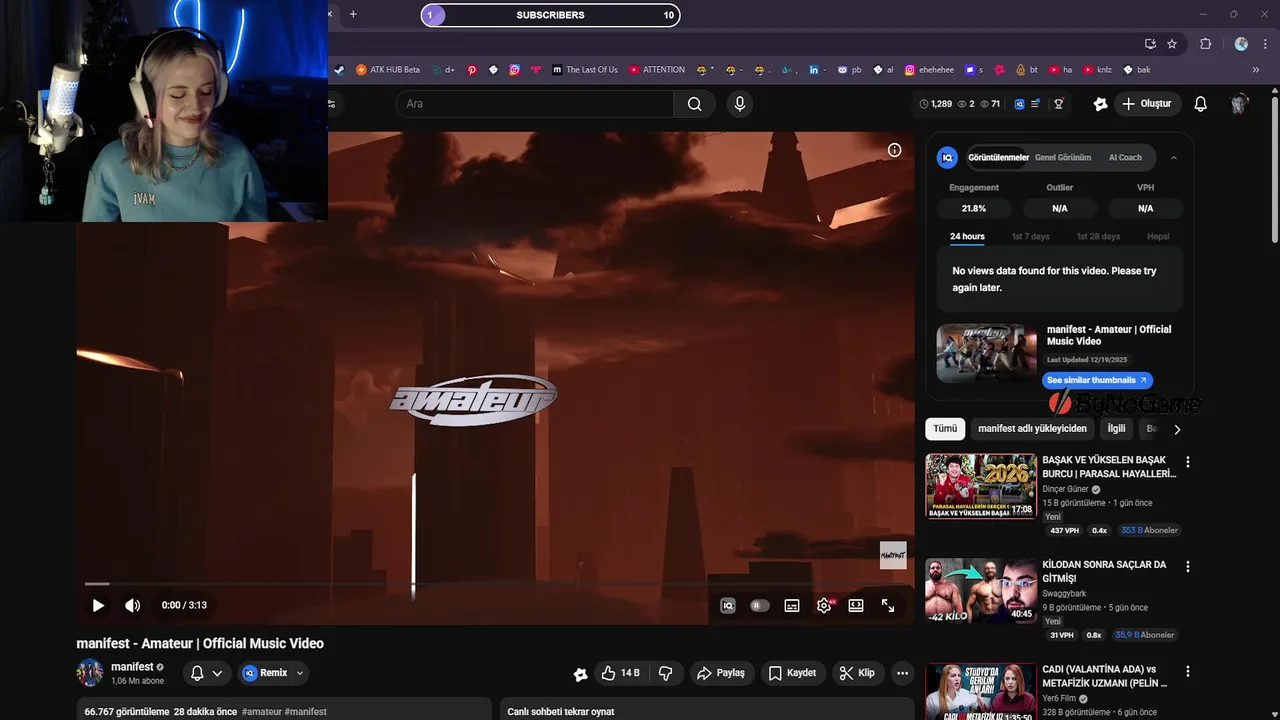1280x720 pixels.
Task: Open the manifest channel avatar
Action: coord(90,673)
